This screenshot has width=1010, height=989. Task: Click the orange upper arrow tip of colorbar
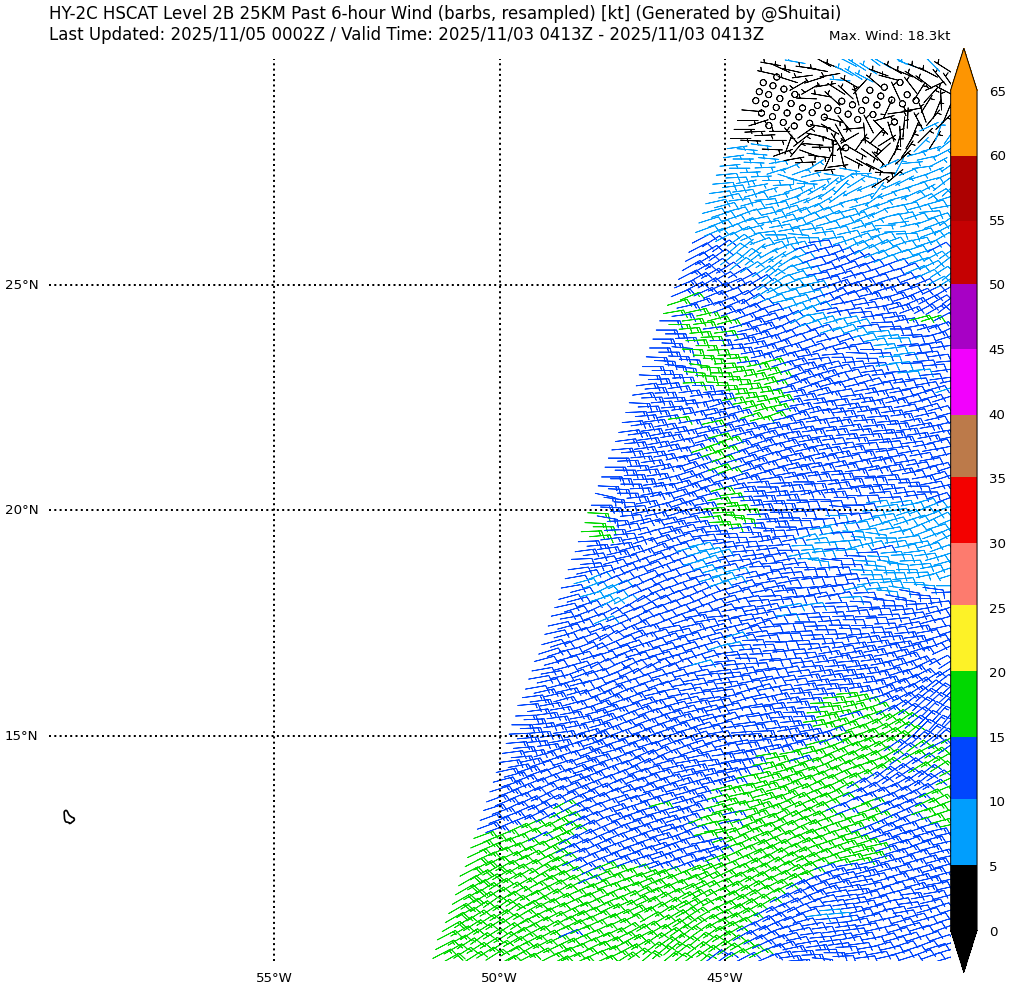click(x=963, y=68)
